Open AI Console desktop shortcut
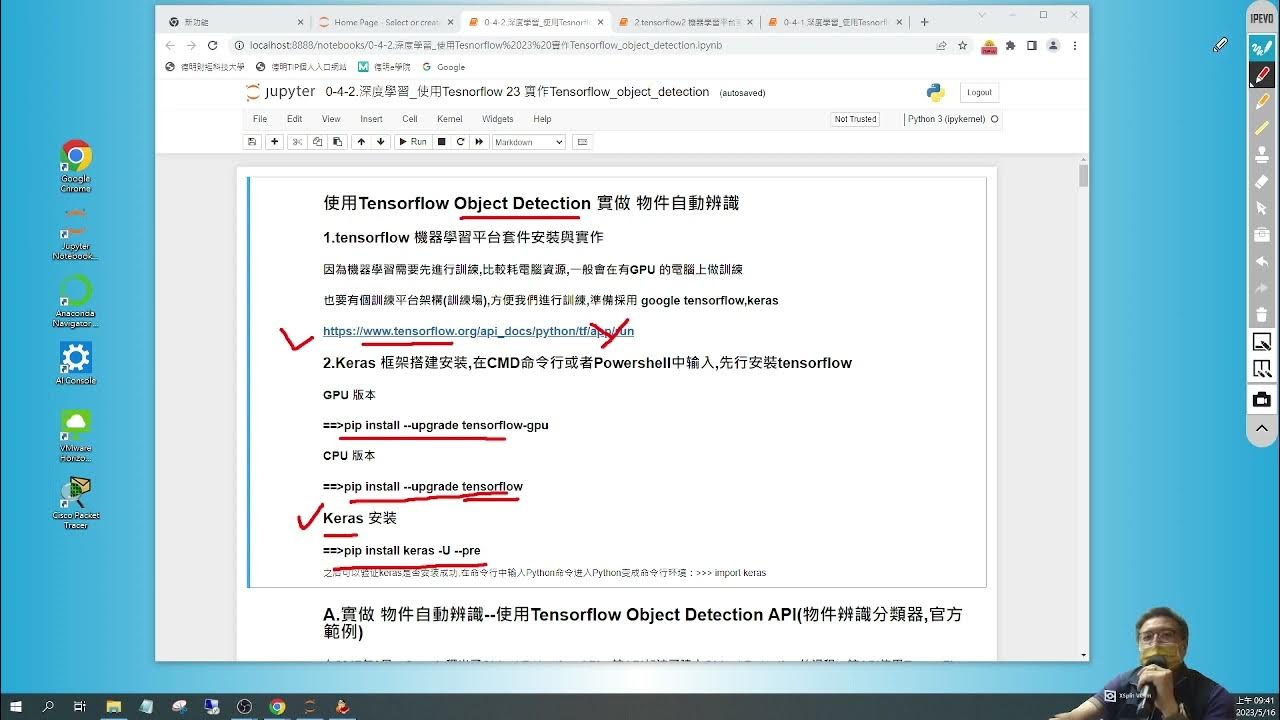 click(x=76, y=364)
